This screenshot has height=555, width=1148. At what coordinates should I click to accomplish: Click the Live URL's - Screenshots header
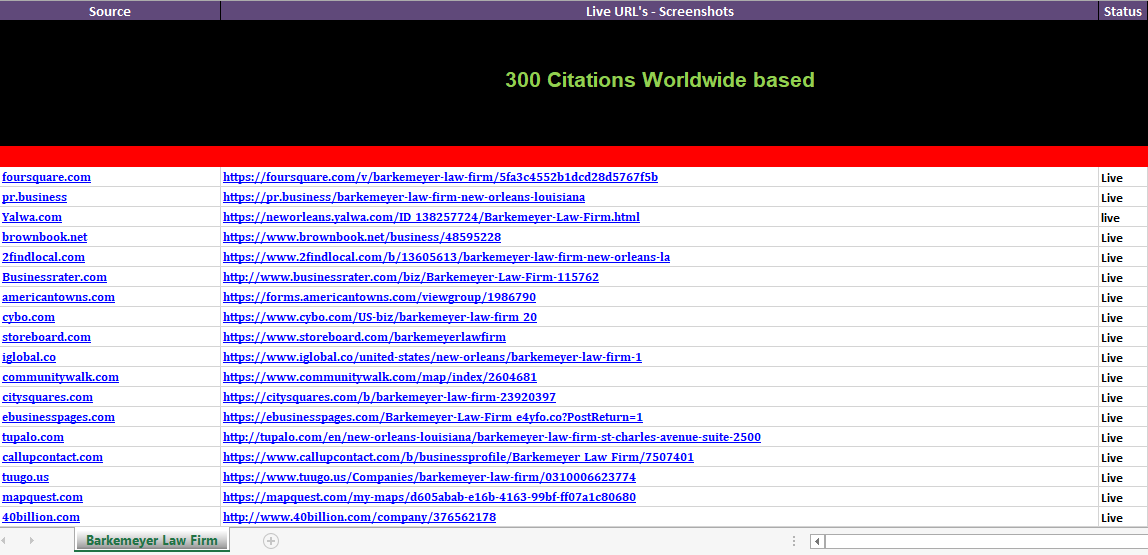(659, 11)
